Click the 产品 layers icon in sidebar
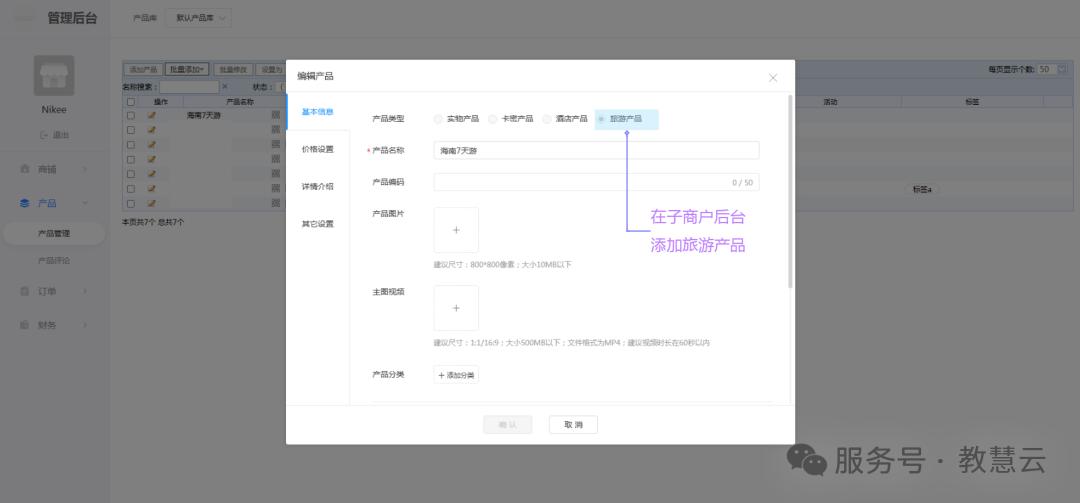 (x=25, y=203)
